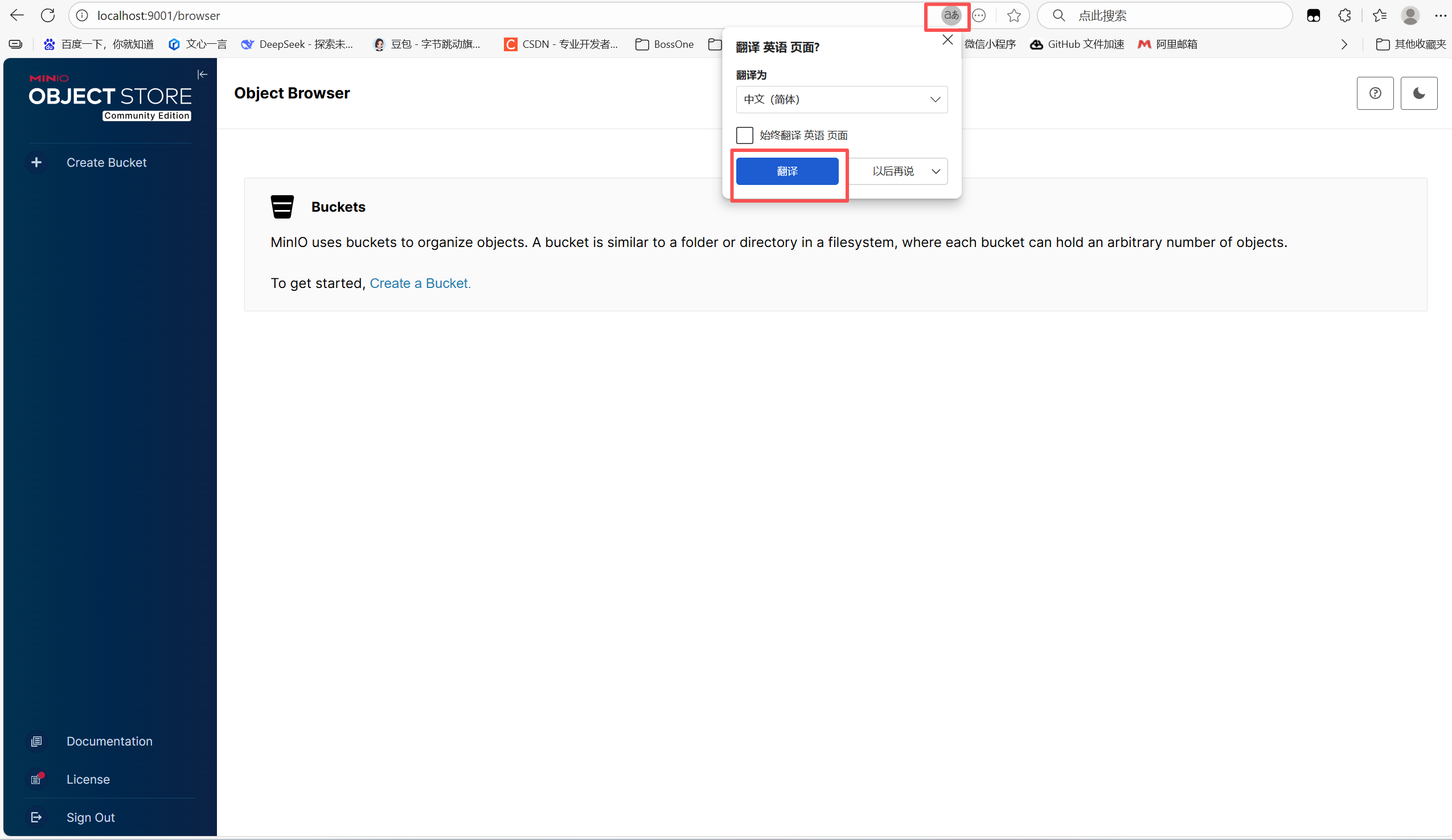Expand the target language dropdown
Screen dimensions: 1452x840
(x=842, y=100)
